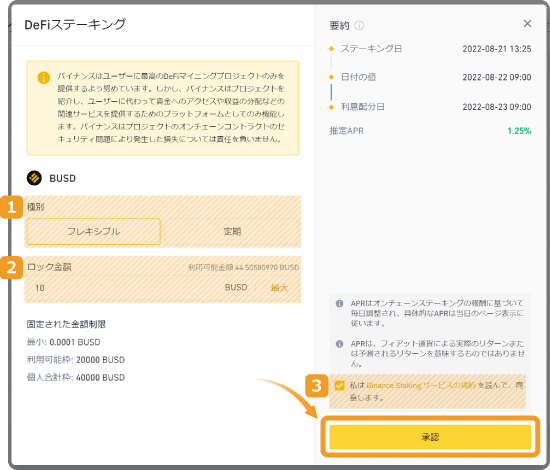Click the yellow 承認 confirm button
550x470 pixels.
click(x=430, y=437)
